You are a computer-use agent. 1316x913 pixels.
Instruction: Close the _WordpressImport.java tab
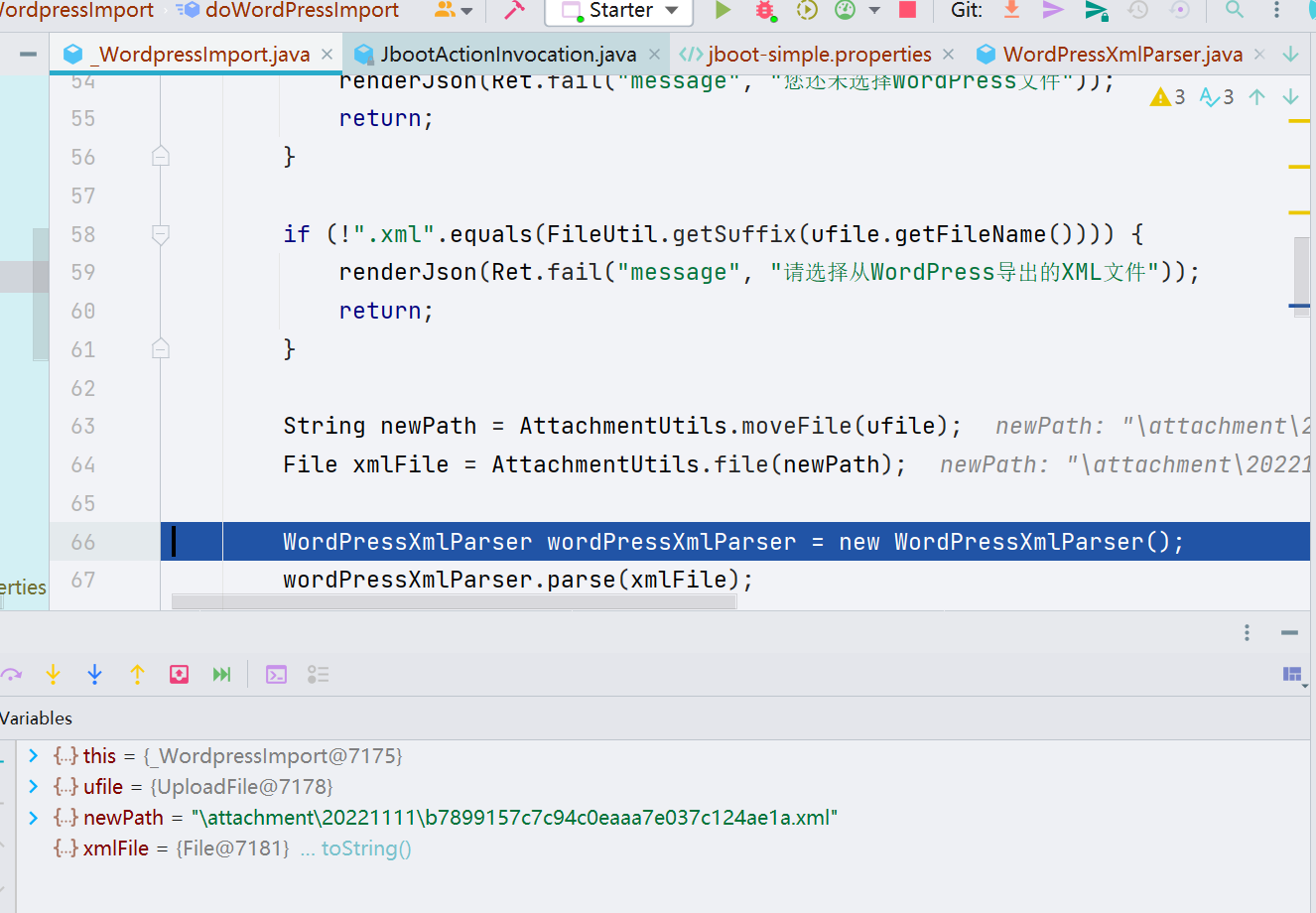tap(326, 55)
